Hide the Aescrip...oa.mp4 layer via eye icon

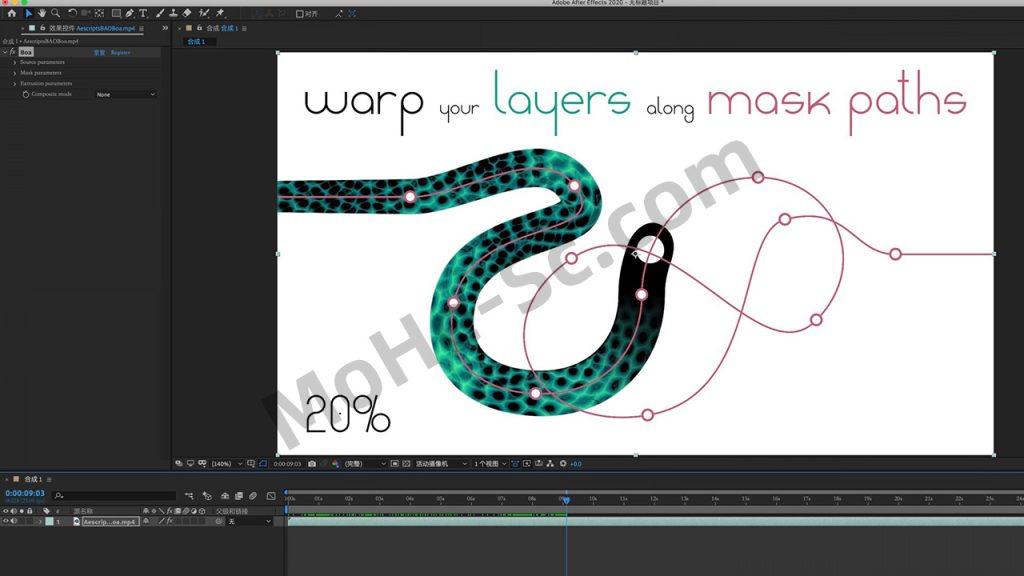click(x=5, y=521)
